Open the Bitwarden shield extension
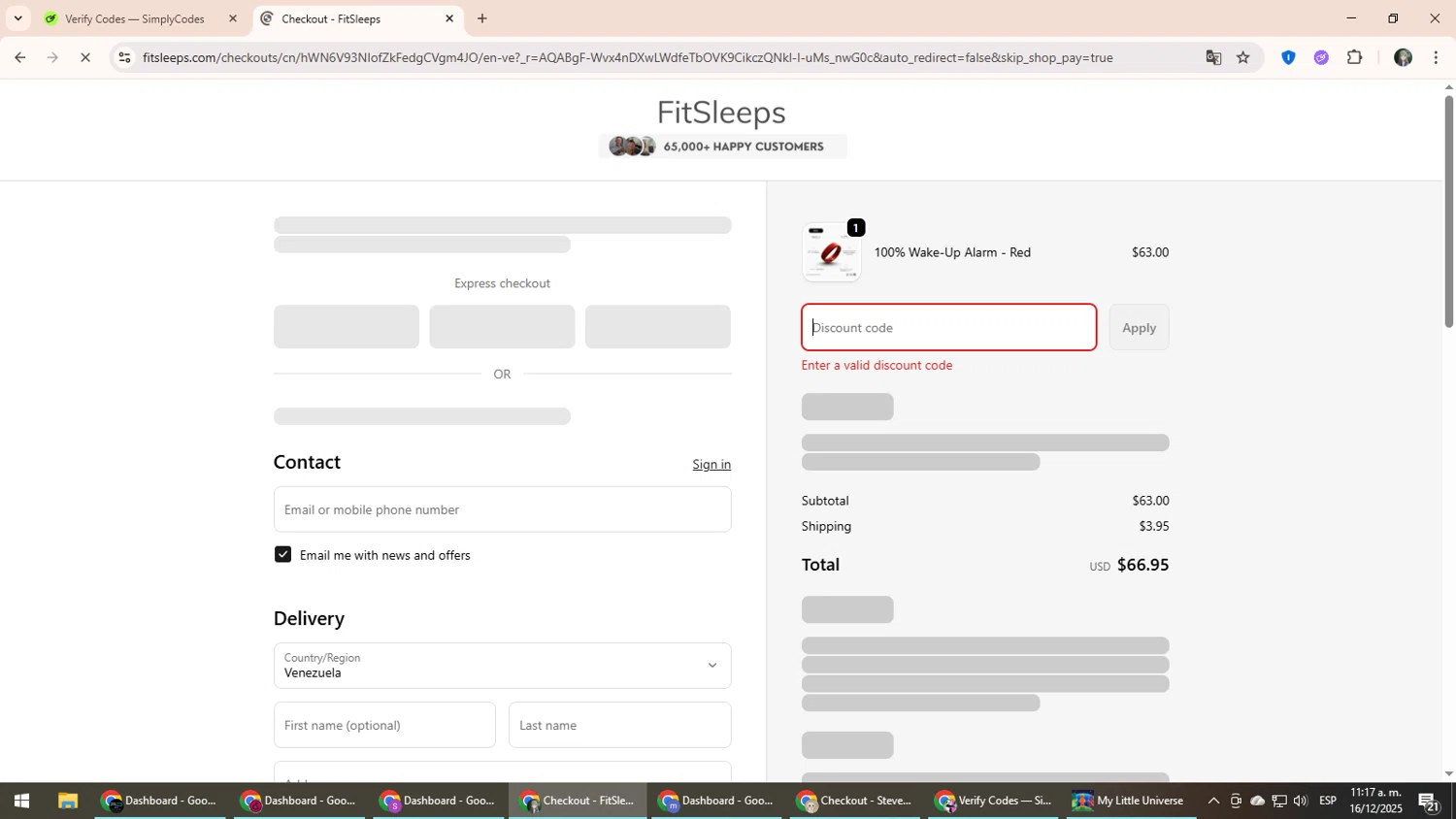 [x=1288, y=57]
